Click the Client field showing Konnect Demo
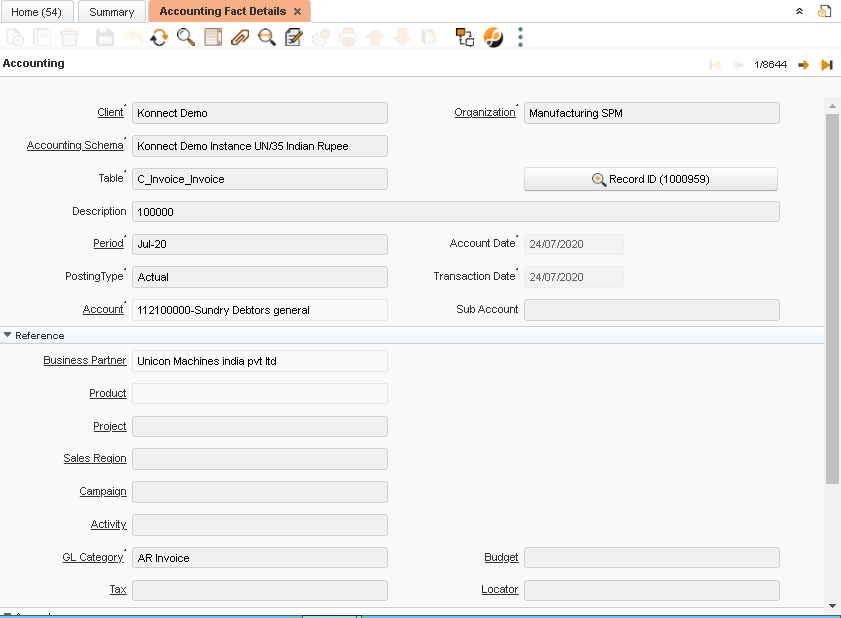 point(260,113)
